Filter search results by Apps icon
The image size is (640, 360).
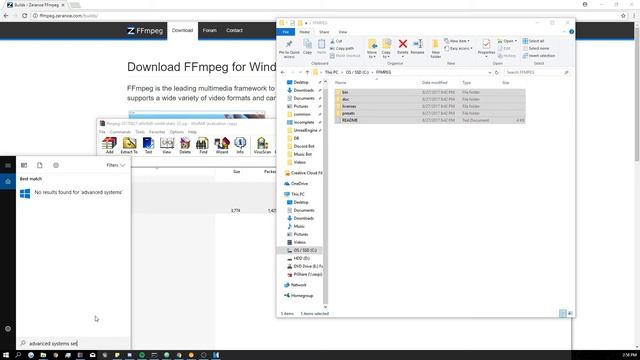pyautogui.click(x=24, y=165)
